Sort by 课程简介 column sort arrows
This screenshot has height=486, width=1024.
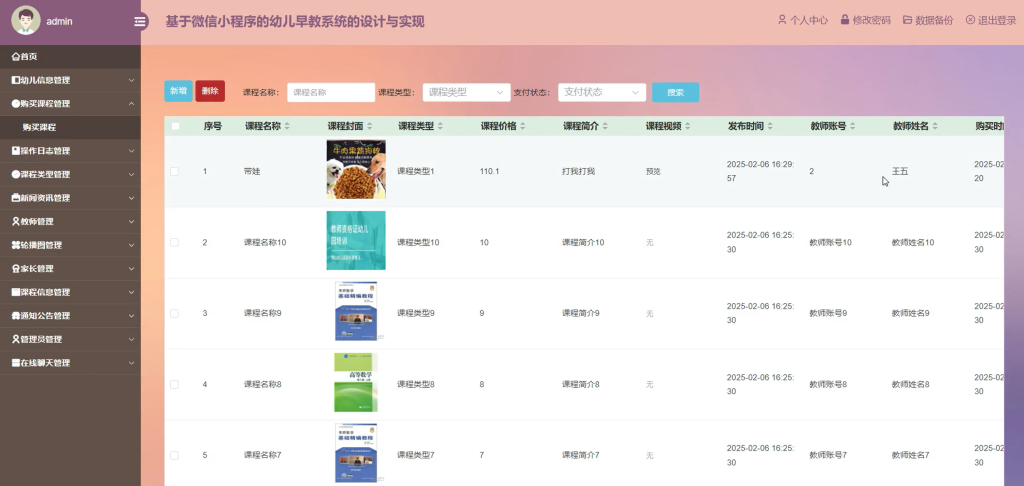click(x=605, y=126)
